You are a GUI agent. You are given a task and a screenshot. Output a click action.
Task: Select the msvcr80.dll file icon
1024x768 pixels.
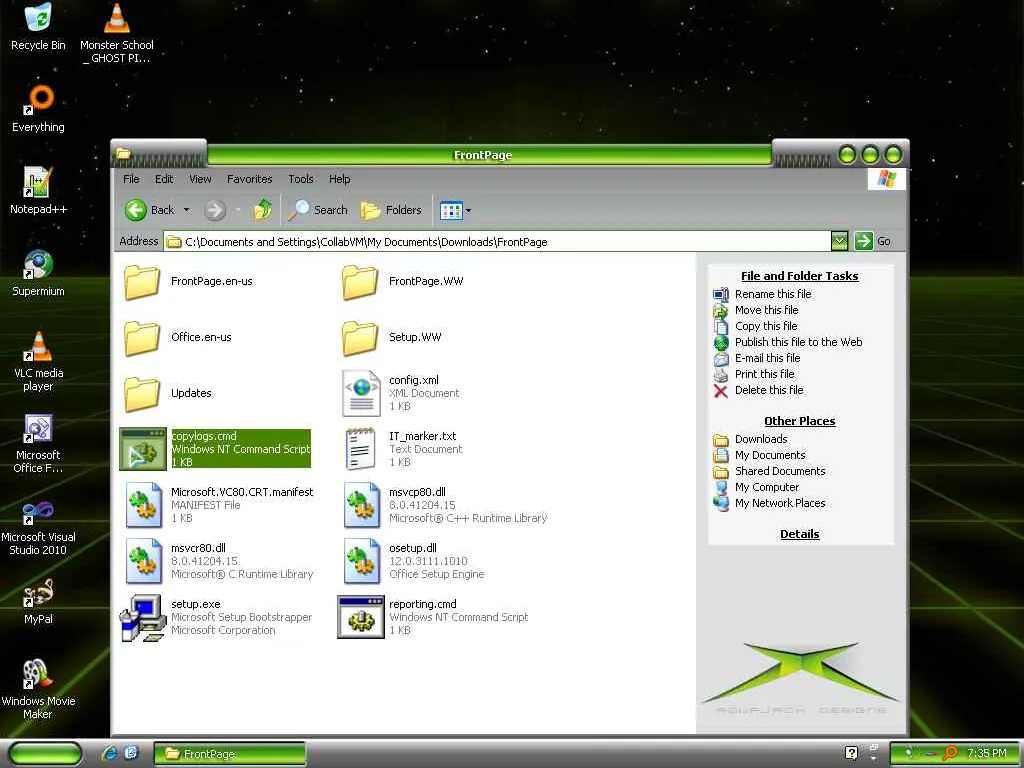pos(144,561)
